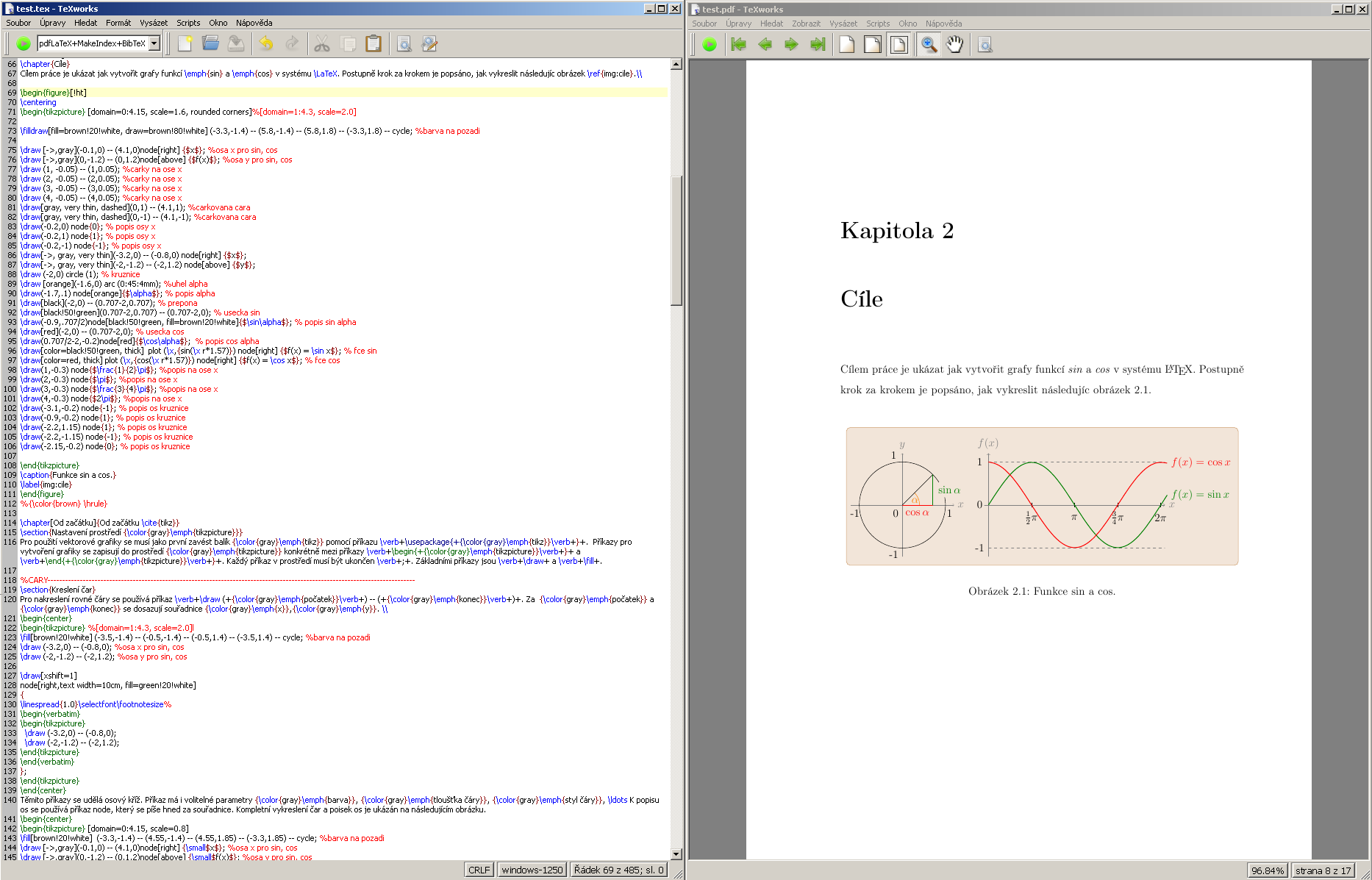Click the Kapitola 2 heading in PDF
Screen dimensions: 1372x880
(x=897, y=231)
